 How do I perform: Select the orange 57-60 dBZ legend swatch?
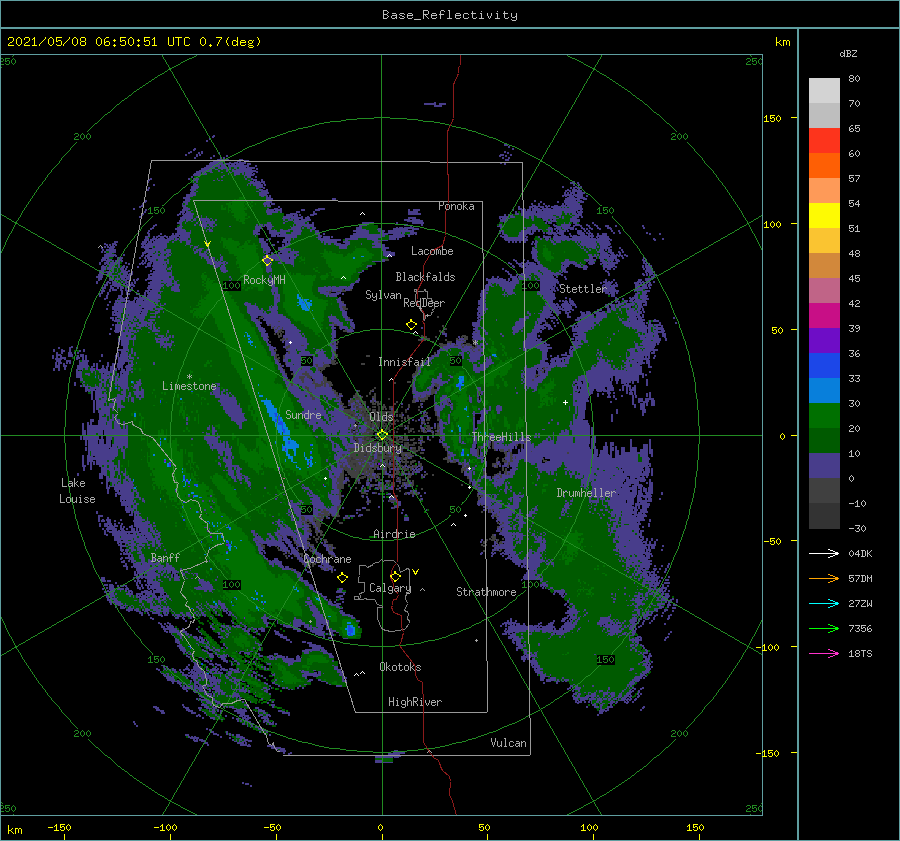(824, 166)
